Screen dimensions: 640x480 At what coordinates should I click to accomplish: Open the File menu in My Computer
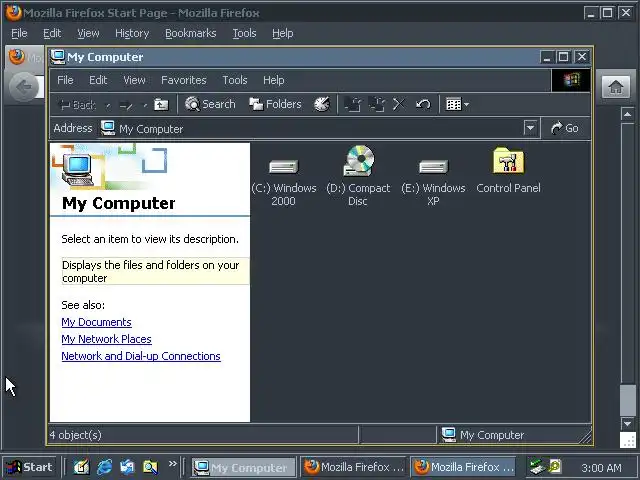coord(65,80)
